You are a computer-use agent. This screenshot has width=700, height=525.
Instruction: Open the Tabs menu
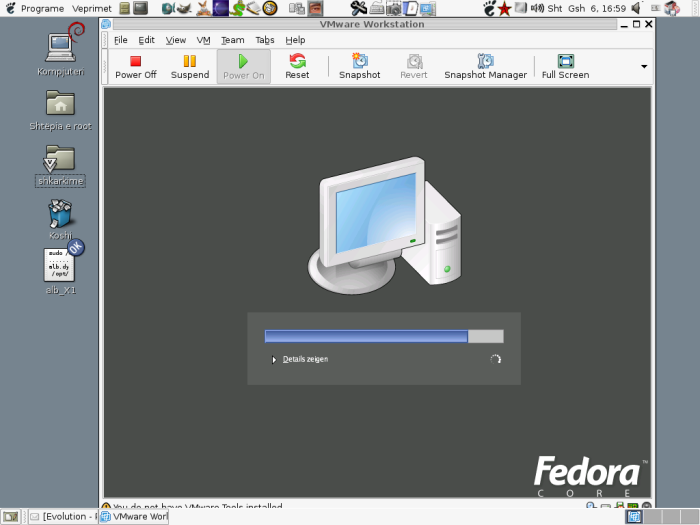(x=265, y=40)
